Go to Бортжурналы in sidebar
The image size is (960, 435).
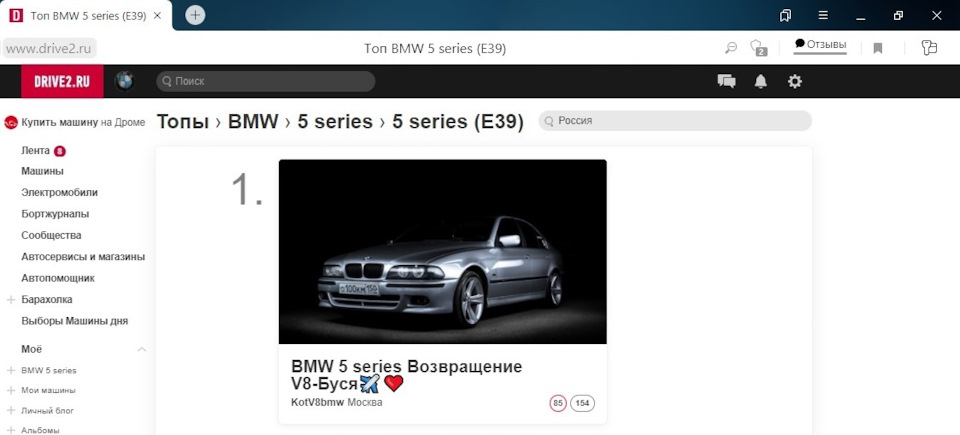[55, 214]
